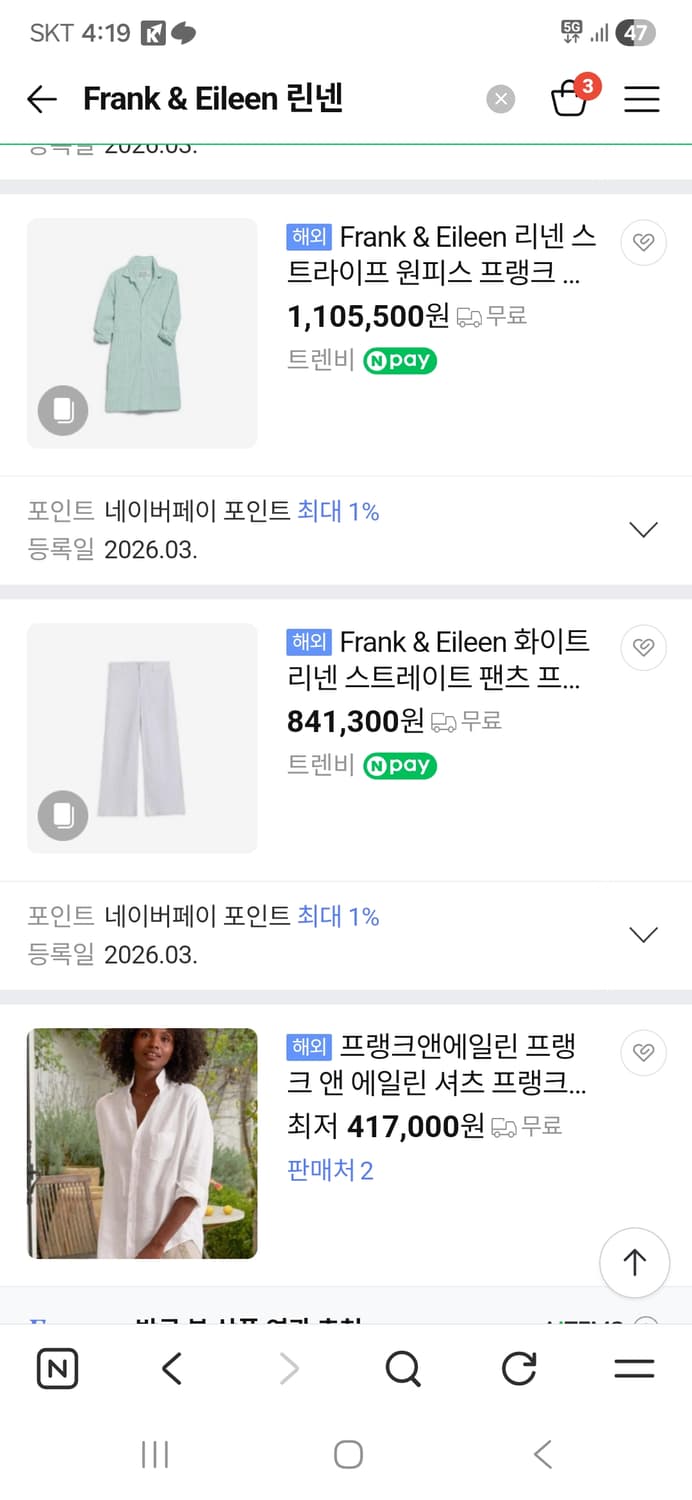The width and height of the screenshot is (692, 1500).
Task: Tap the 해외 badge on the shirt listing
Action: click(310, 1047)
